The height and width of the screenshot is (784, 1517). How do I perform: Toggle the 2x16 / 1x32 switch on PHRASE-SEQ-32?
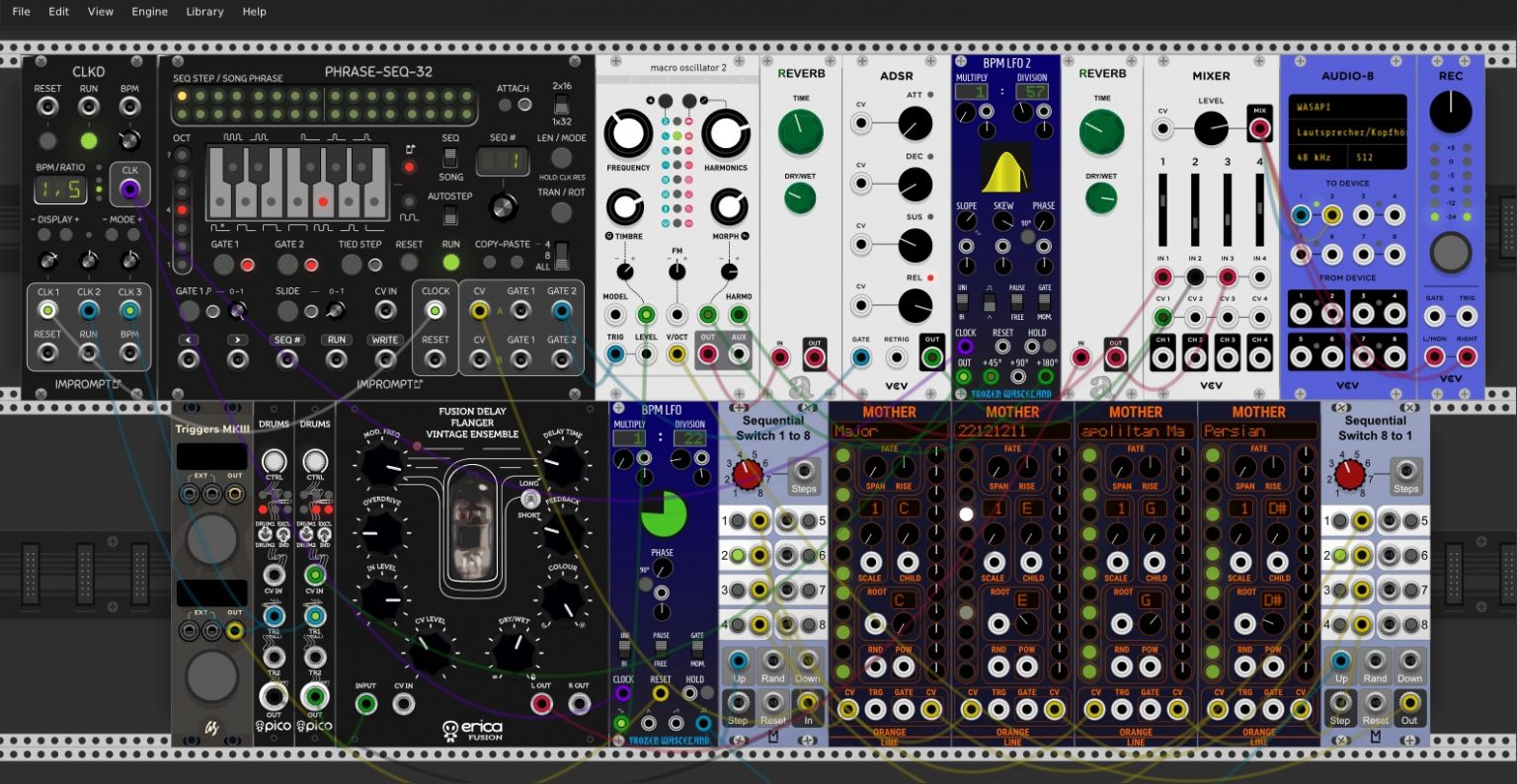pos(561,106)
